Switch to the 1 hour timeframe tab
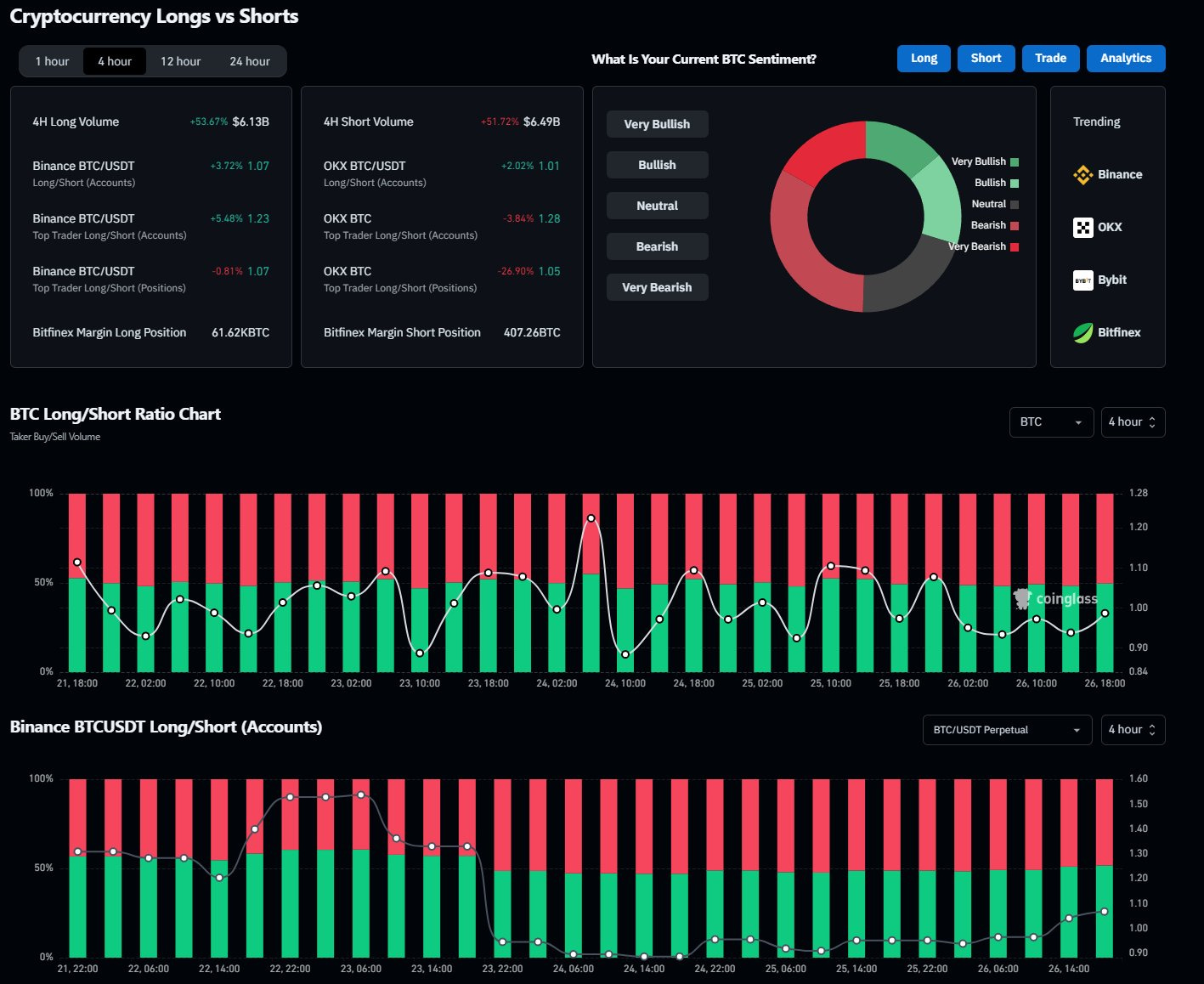The image size is (1204, 984). click(52, 61)
